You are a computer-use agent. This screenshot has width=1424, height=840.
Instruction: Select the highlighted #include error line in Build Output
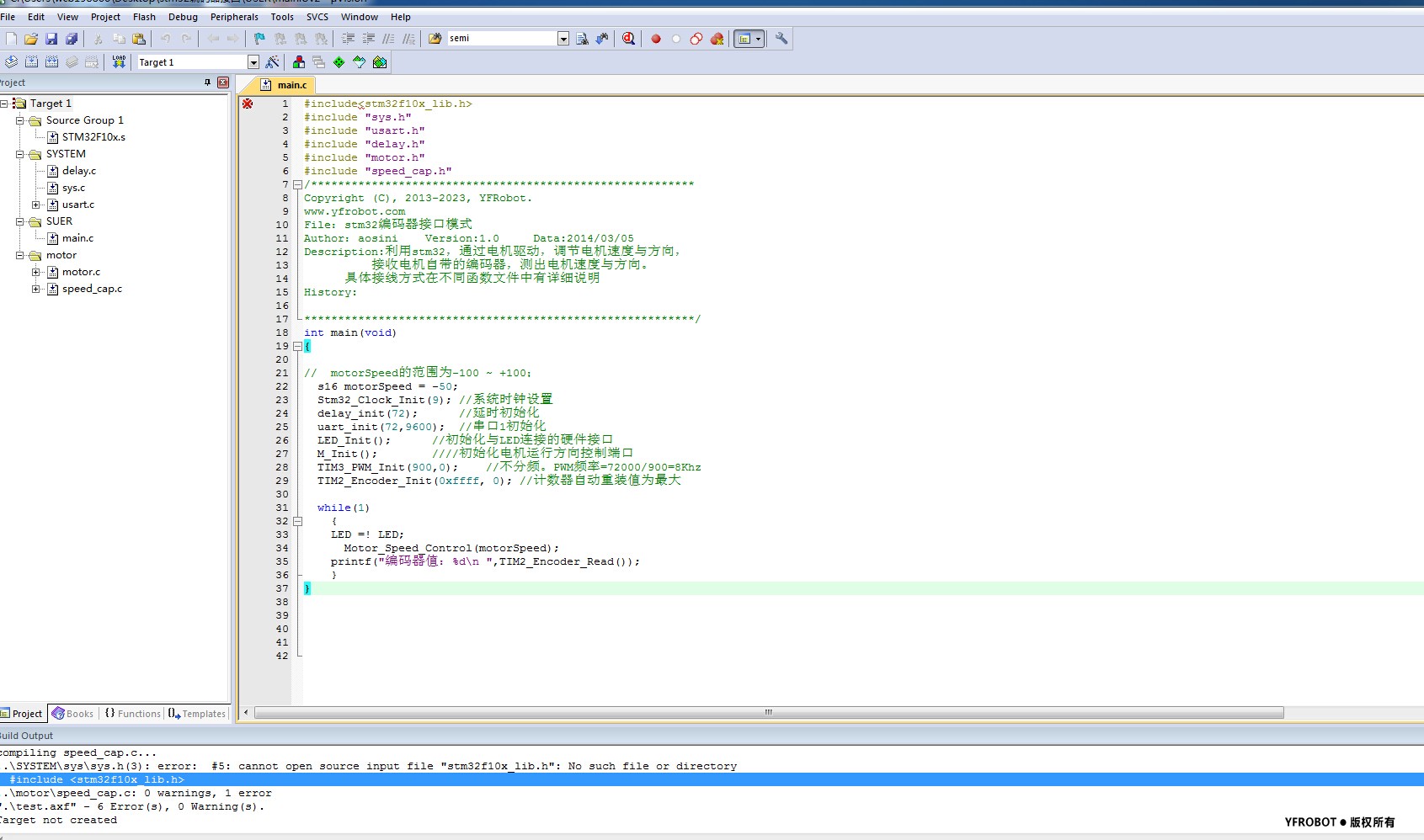(97, 779)
